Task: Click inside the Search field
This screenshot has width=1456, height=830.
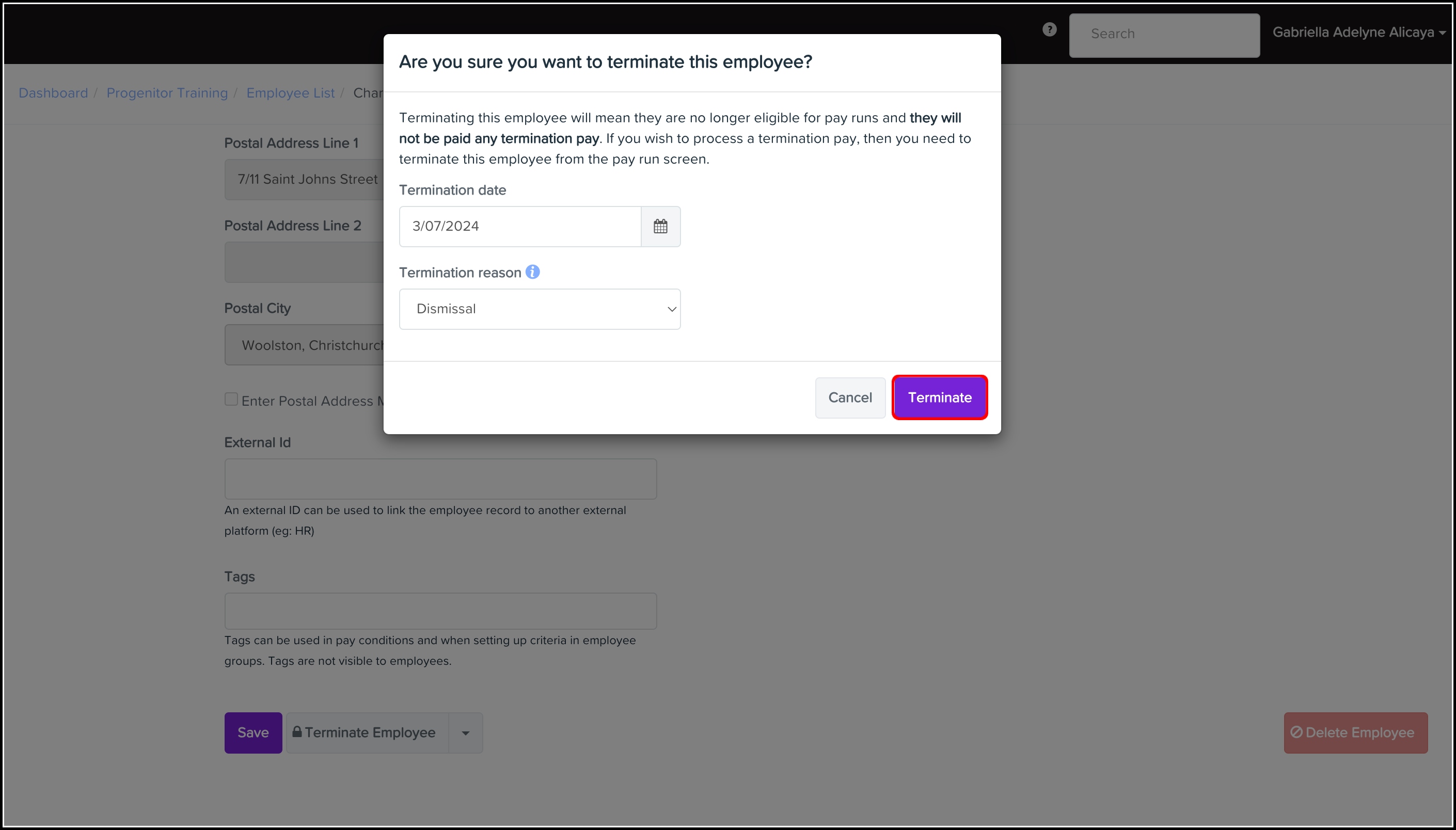Action: (1164, 34)
